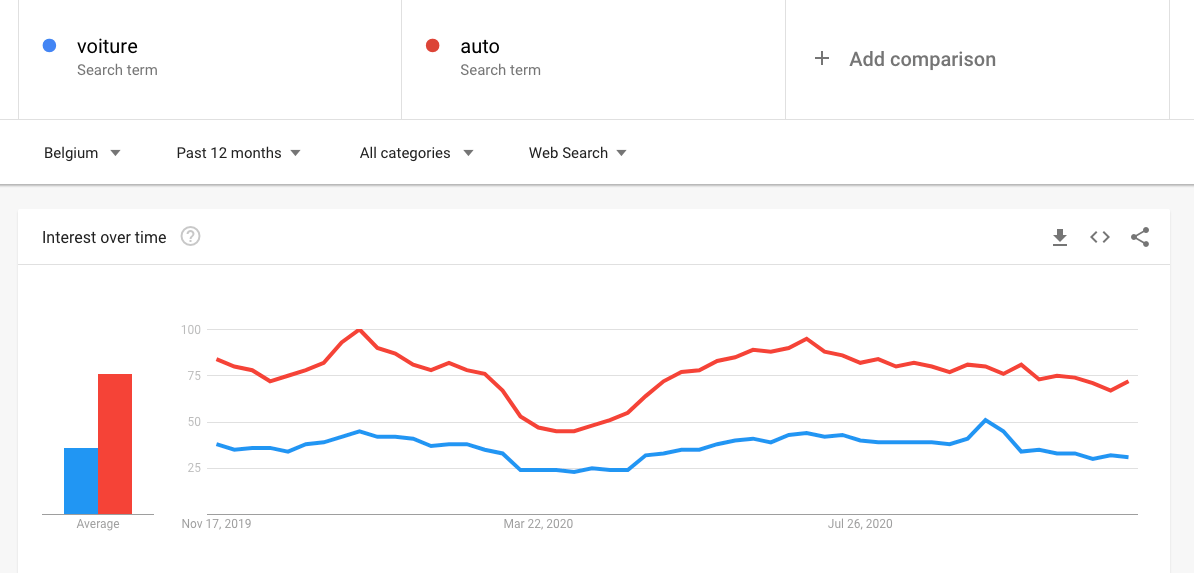Screen dimensions: 1194x573
Task: Click the blue voiture line's highest peak
Action: point(986,420)
